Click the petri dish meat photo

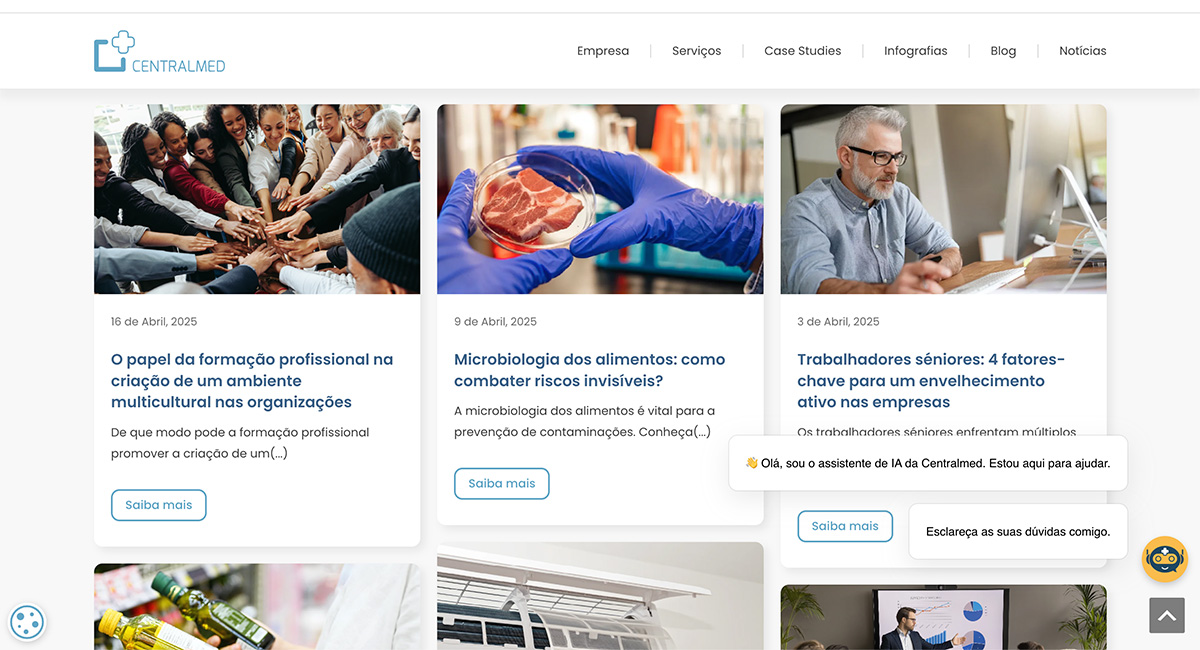(600, 199)
